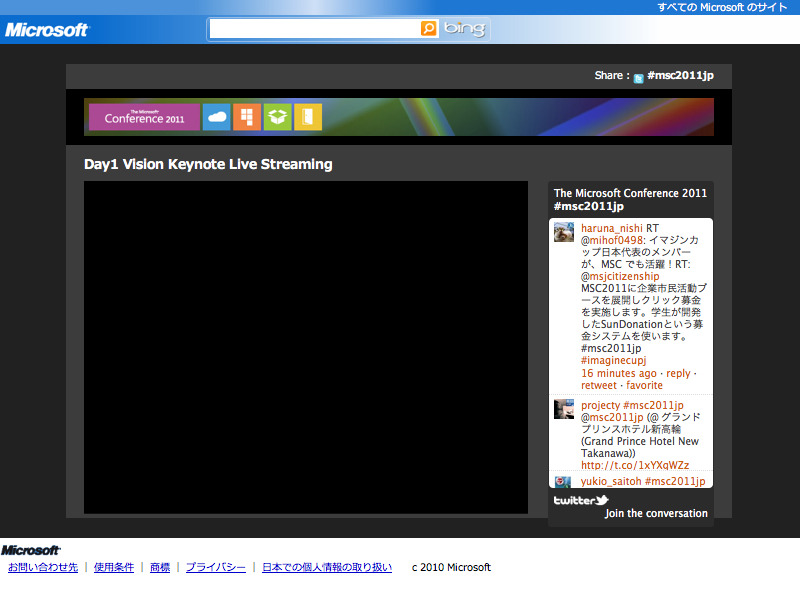Select the yellow Office door icon

(x=308, y=117)
